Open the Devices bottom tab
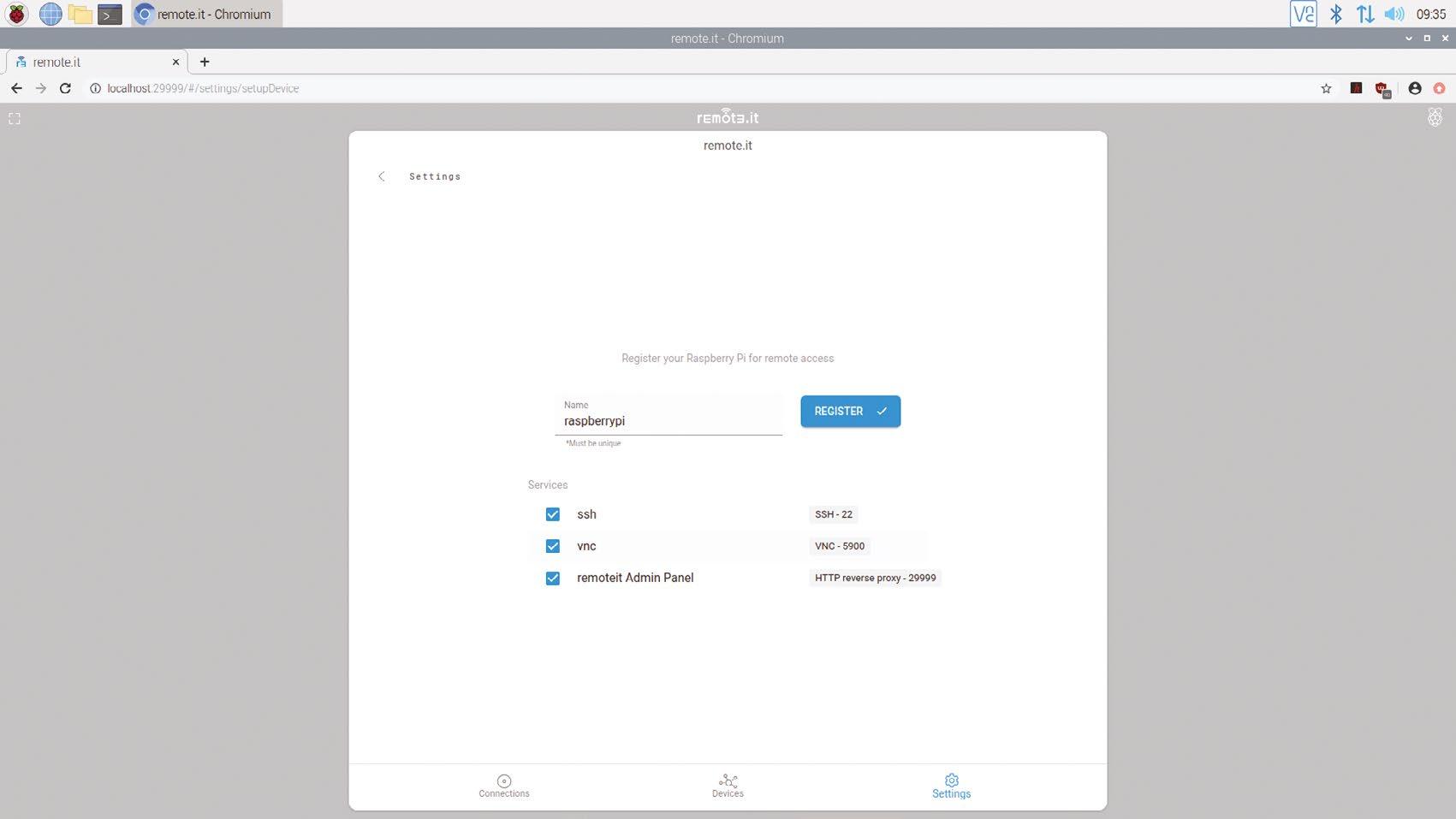Screen dimensions: 1456x819 coord(728,786)
